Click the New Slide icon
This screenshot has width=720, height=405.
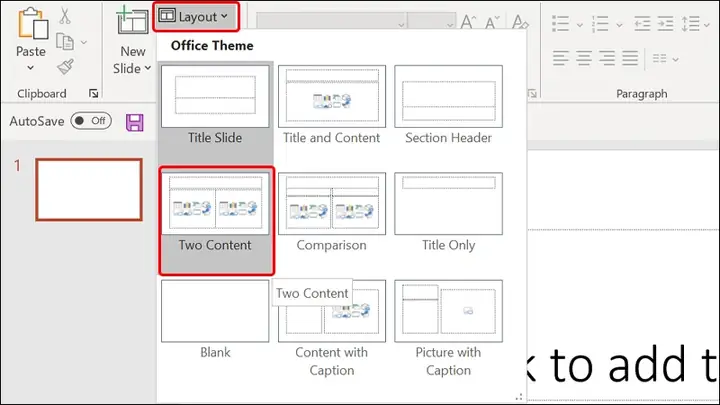click(x=132, y=21)
